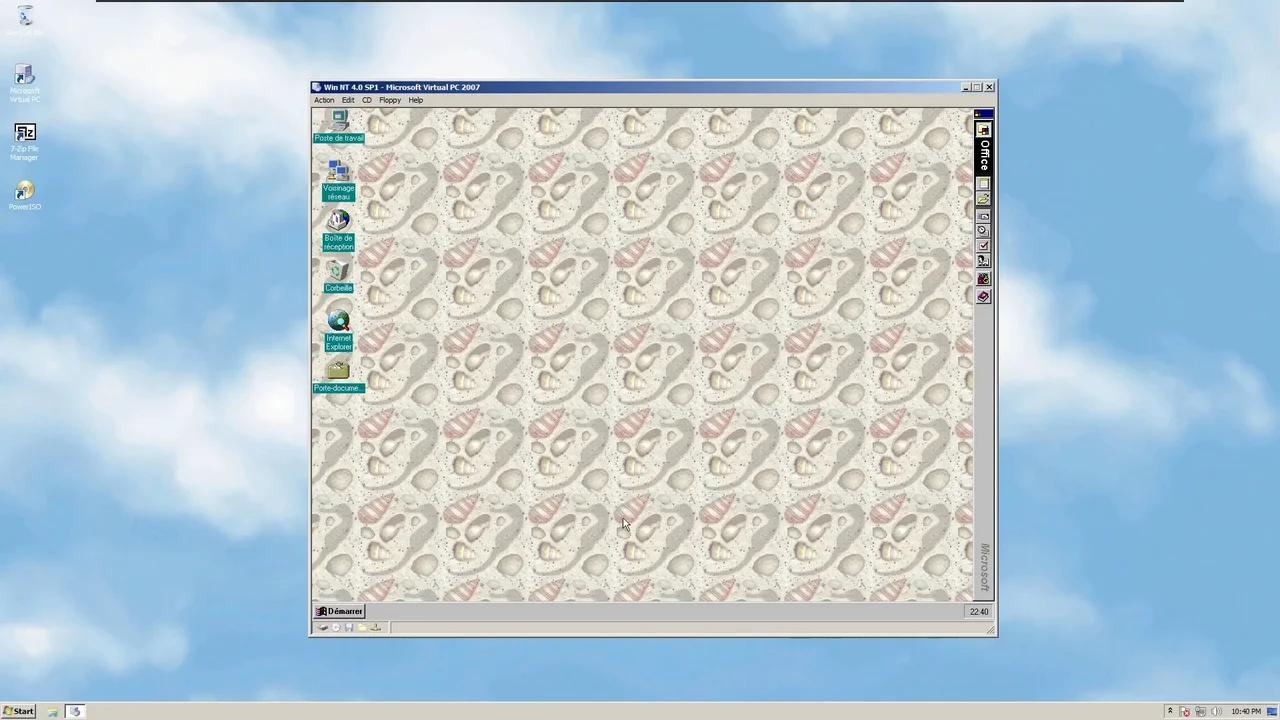Open the Floppy menu in Virtual PC
Image resolution: width=1280 pixels, height=720 pixels.
pos(390,100)
